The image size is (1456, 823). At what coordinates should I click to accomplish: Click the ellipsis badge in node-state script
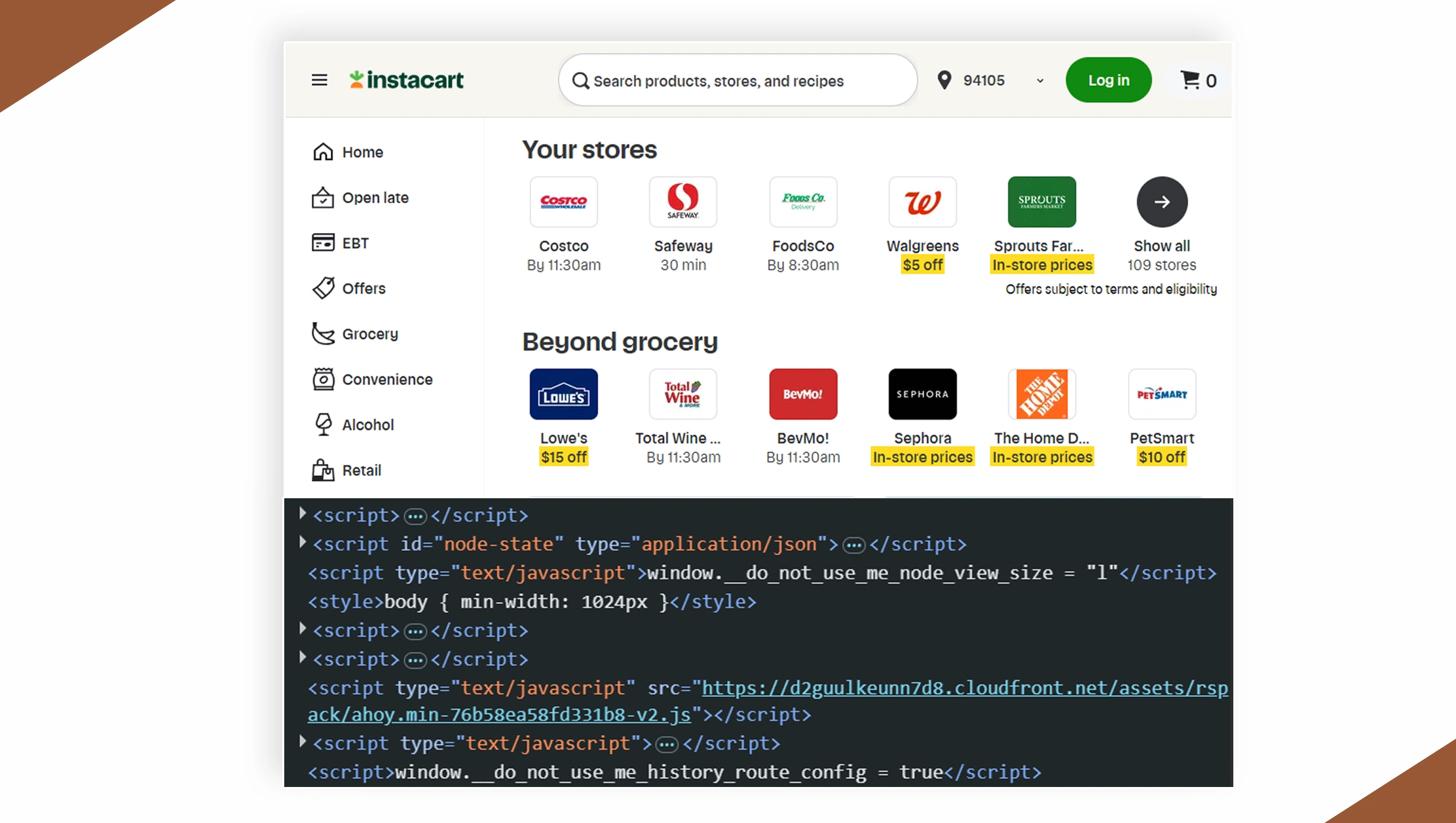pos(853,545)
